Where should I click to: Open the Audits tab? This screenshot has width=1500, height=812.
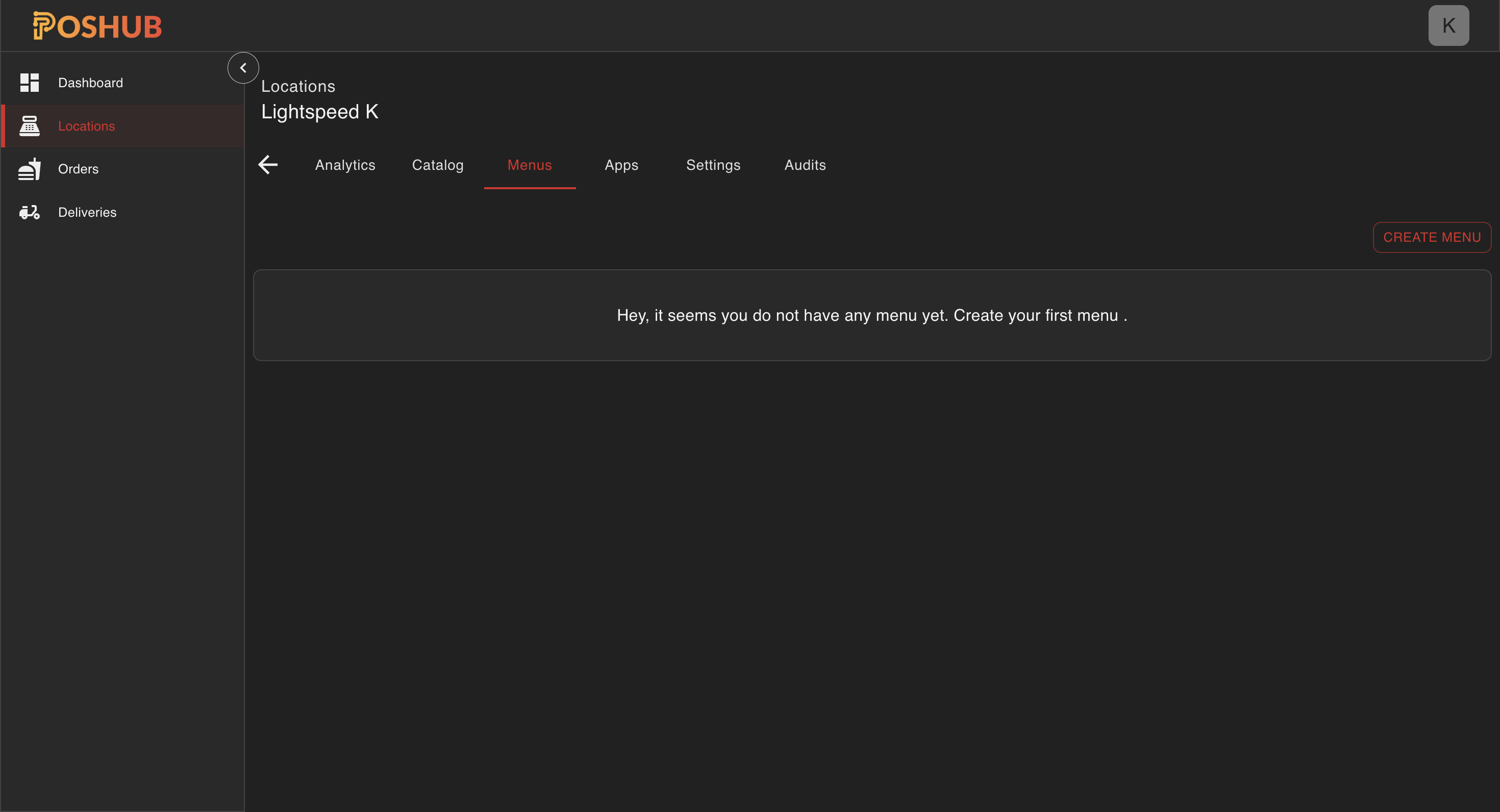805,165
